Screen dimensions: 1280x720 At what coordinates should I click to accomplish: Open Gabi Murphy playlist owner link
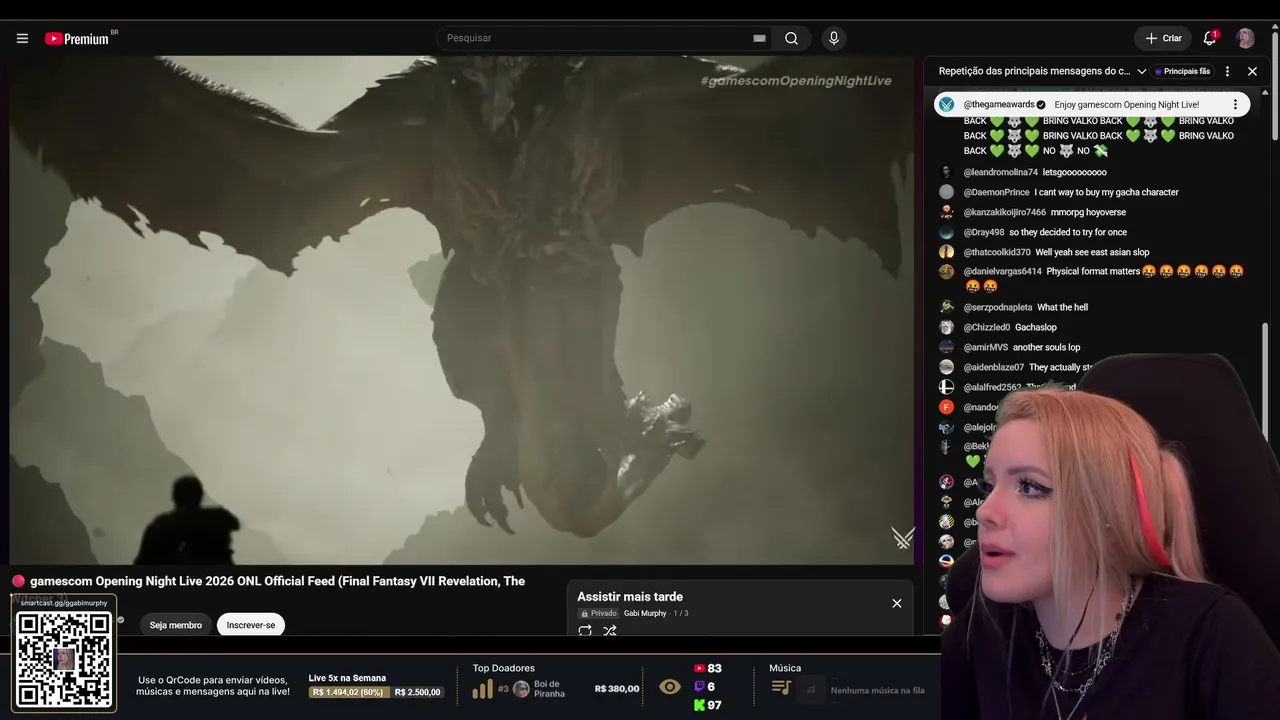645,613
